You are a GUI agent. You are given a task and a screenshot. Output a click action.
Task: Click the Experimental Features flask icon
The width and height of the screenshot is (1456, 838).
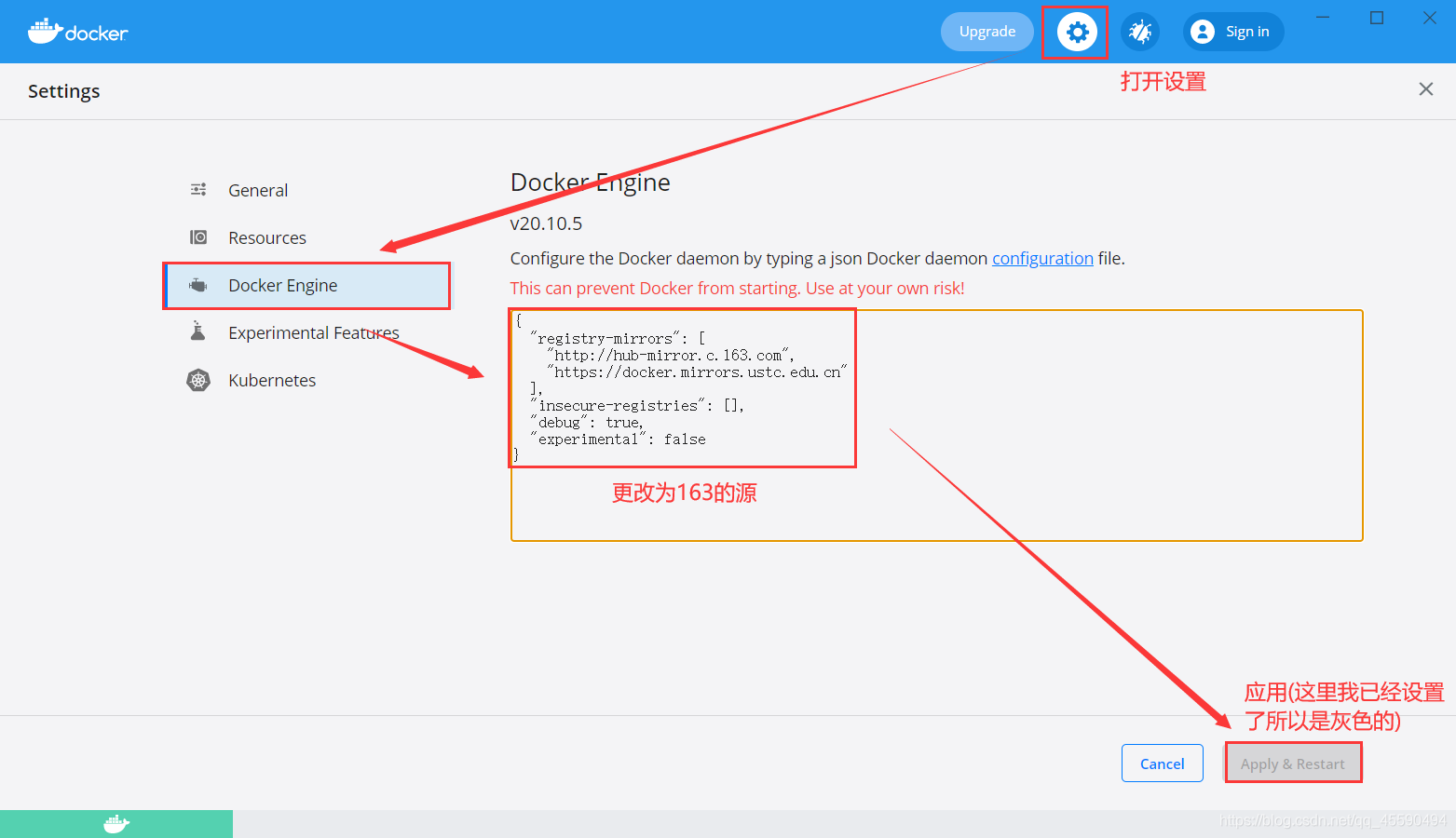[197, 331]
